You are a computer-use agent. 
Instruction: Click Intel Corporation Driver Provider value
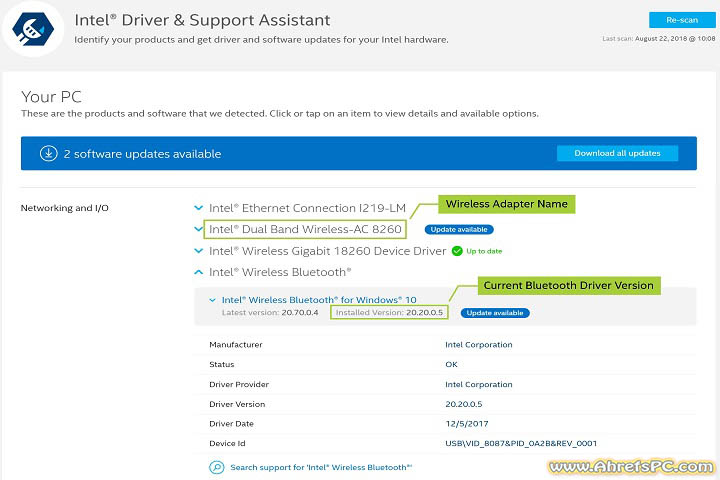click(478, 384)
